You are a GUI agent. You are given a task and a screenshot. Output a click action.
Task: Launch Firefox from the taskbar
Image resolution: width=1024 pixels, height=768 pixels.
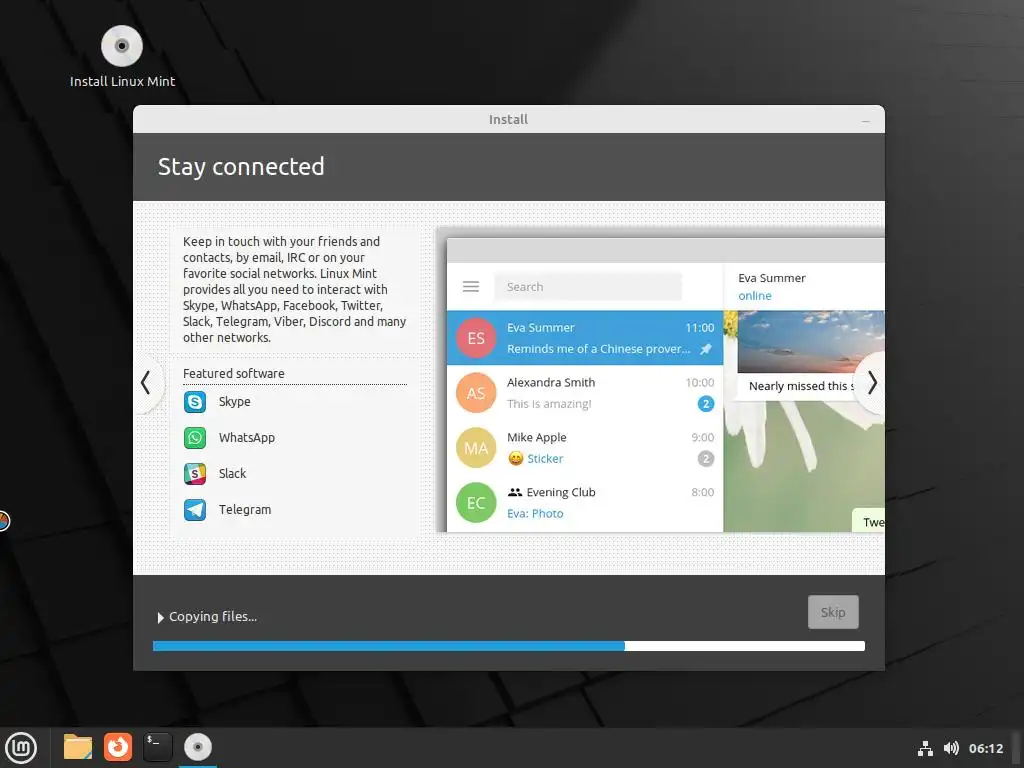click(118, 747)
